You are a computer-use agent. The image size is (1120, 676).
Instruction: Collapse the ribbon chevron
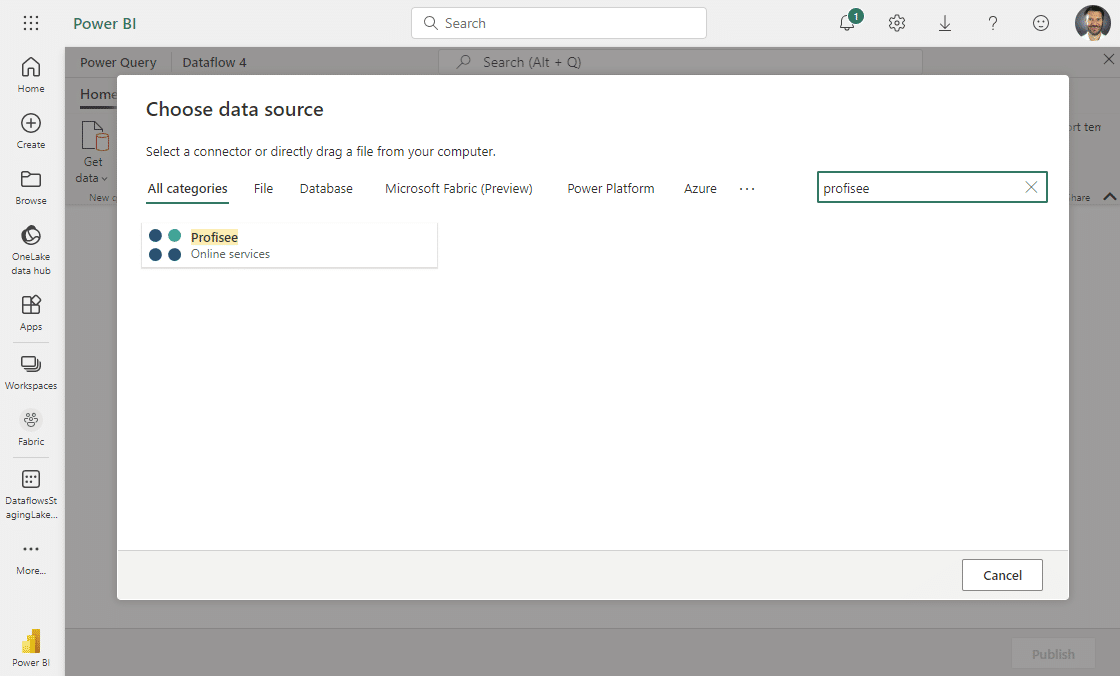(1109, 197)
